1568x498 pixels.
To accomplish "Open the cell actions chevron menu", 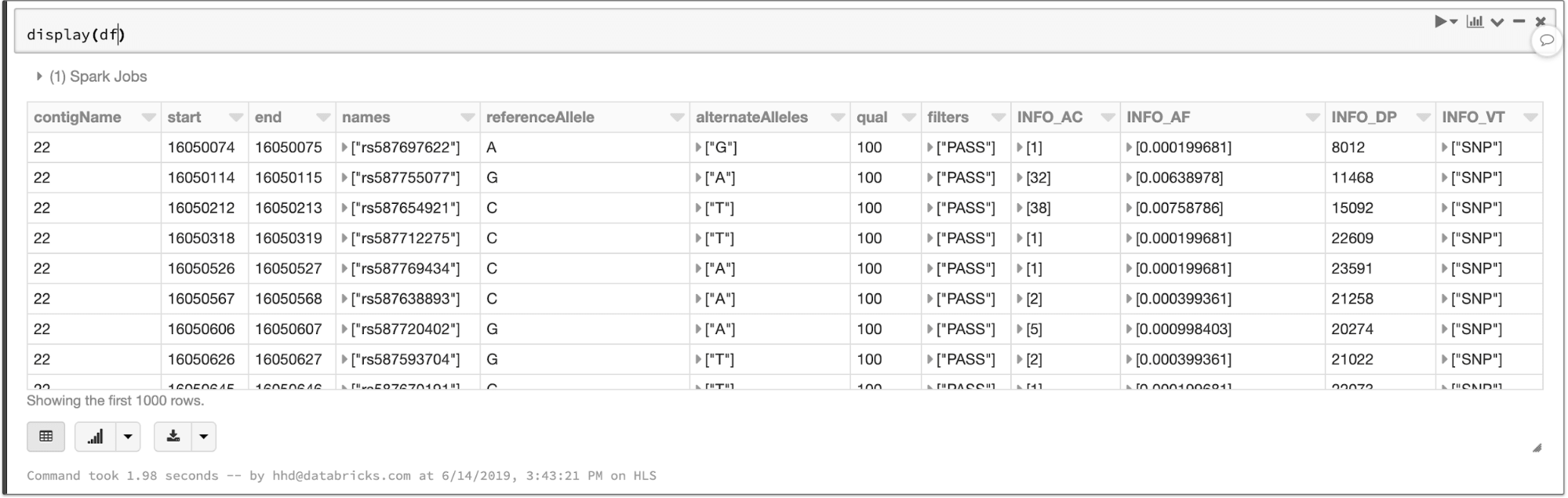I will (x=1497, y=22).
